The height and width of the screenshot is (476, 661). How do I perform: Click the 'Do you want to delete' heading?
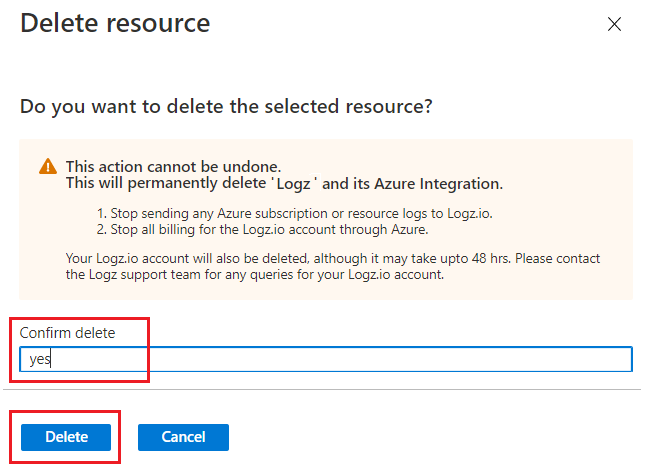coord(226,106)
